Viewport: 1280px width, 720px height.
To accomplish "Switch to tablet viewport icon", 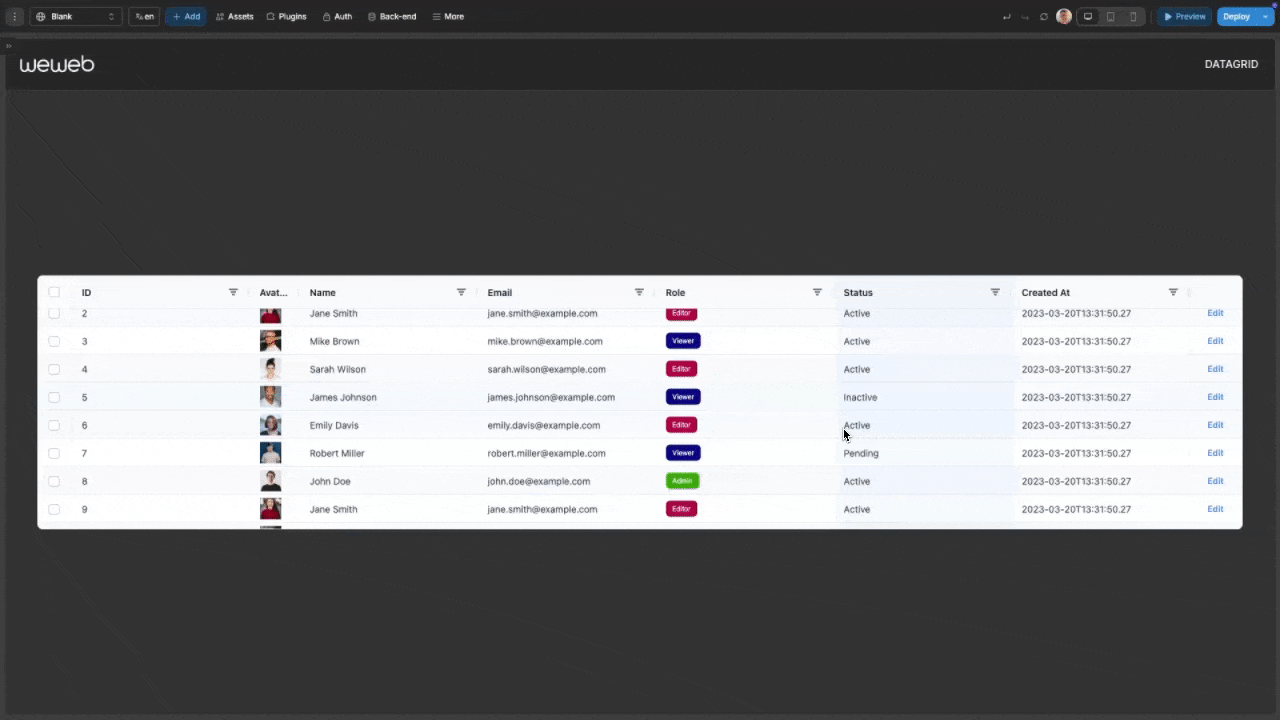I will click(x=1110, y=17).
